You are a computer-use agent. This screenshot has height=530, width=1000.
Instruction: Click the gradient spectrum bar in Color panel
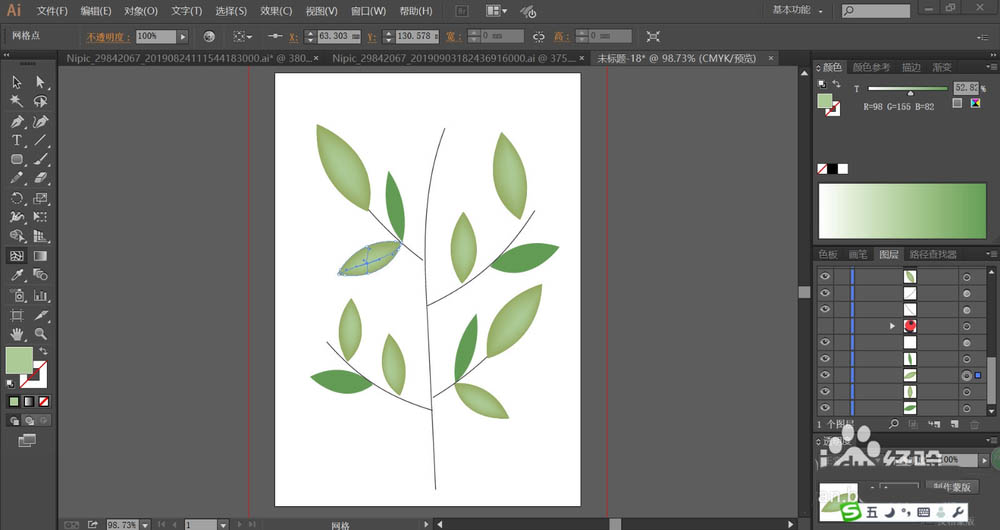pyautogui.click(x=902, y=211)
